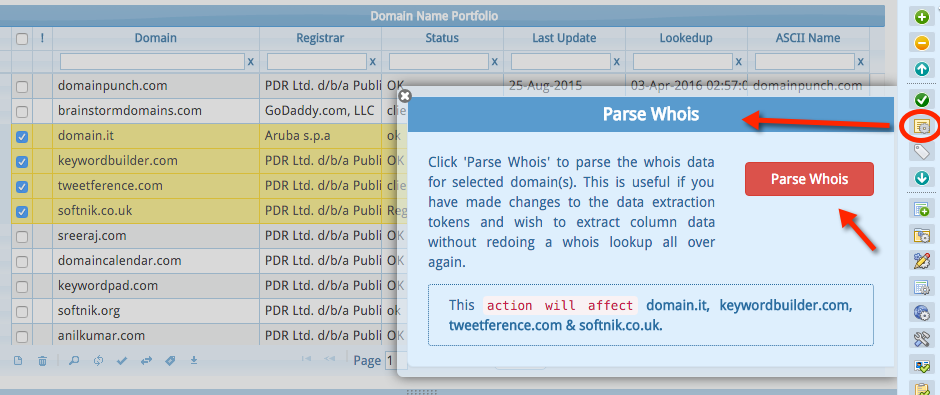Screen dimensions: 940x395
Task: Sort by the Domain column header
Action: pos(156,38)
